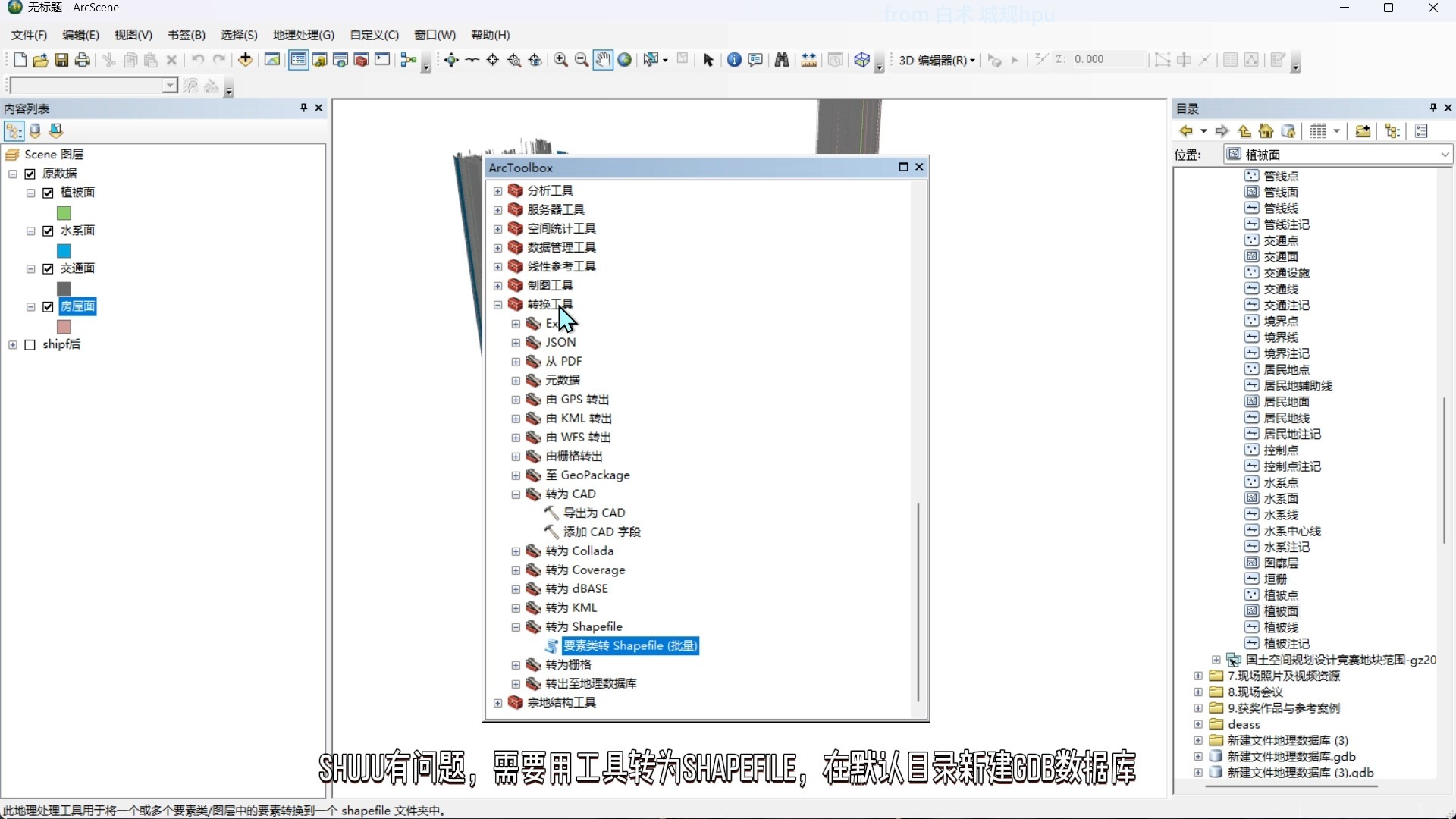Collapse the 转为 CAD toolset
Image resolution: width=1456 pixels, height=819 pixels.
[x=516, y=494]
